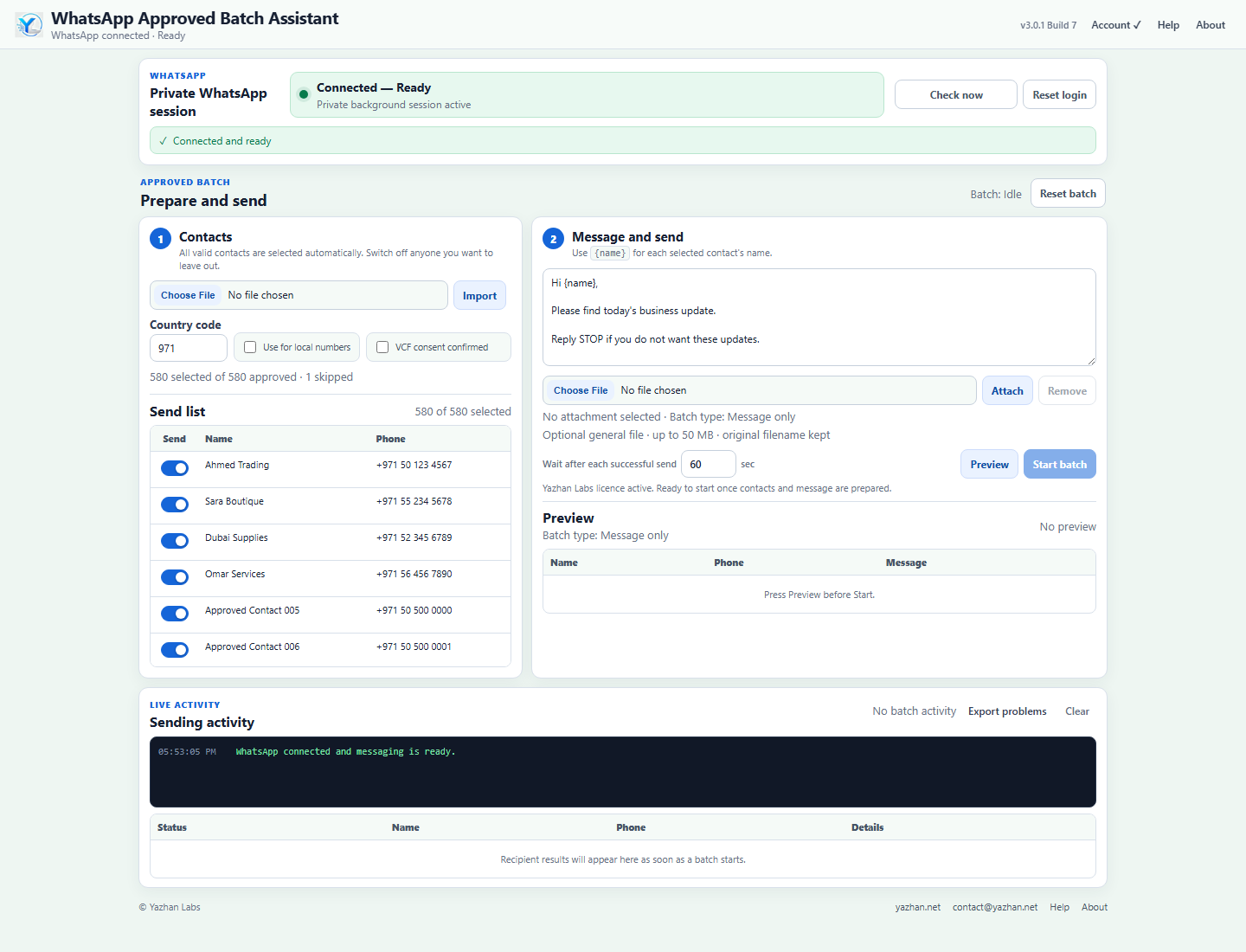
Task: Toggle off Ahmed Trading send switch
Action: coord(175,468)
